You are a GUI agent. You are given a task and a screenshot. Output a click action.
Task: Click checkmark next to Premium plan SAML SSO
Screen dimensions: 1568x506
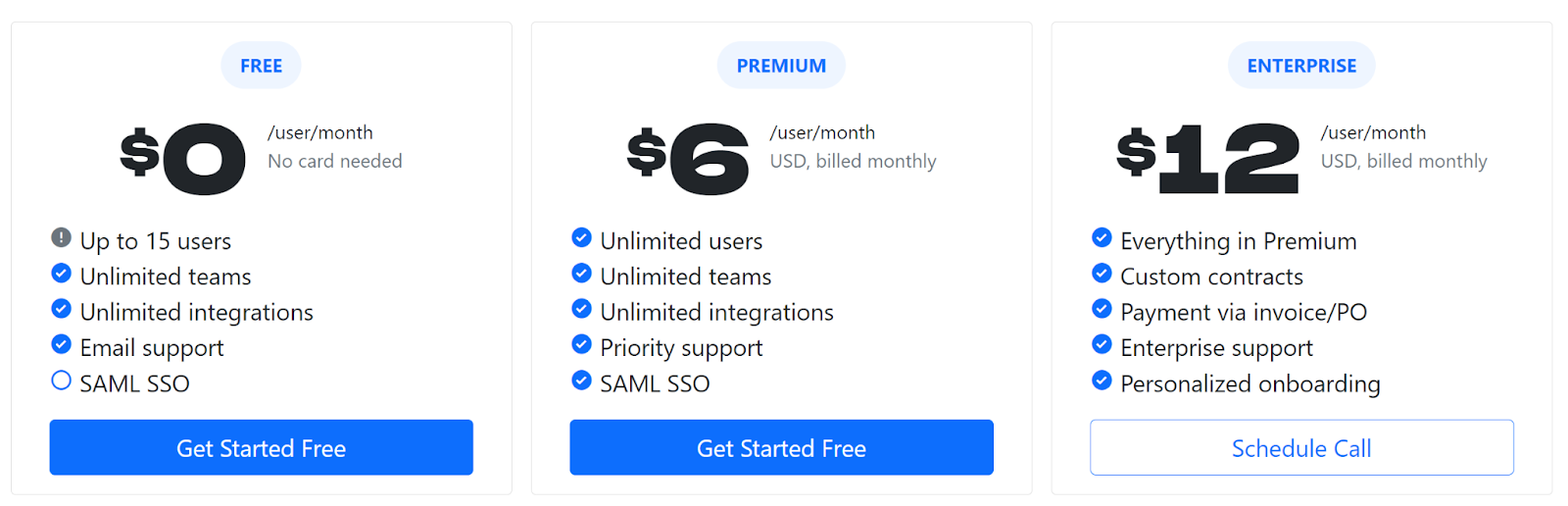[581, 380]
